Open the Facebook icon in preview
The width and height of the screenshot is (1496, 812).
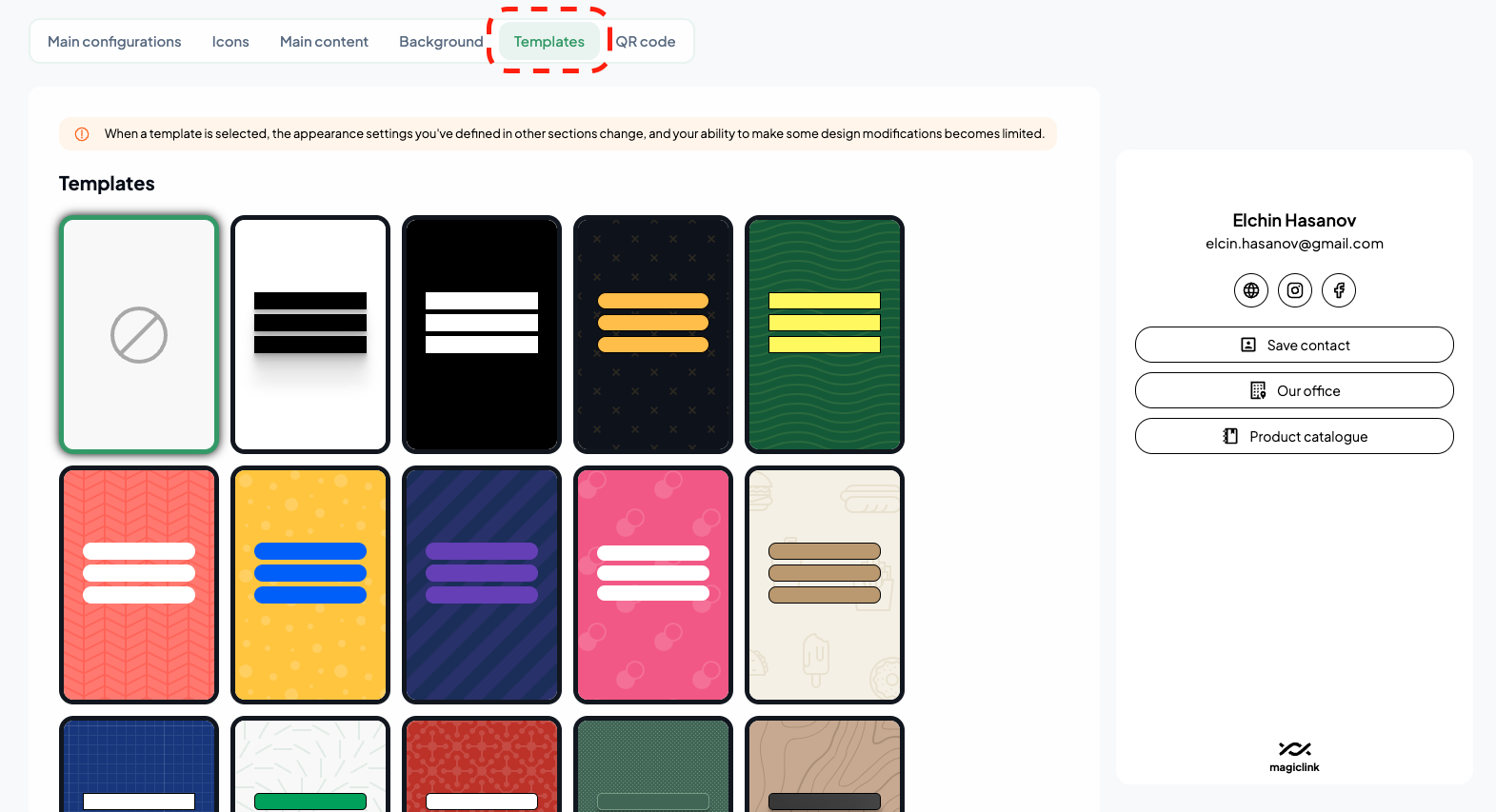click(1339, 290)
